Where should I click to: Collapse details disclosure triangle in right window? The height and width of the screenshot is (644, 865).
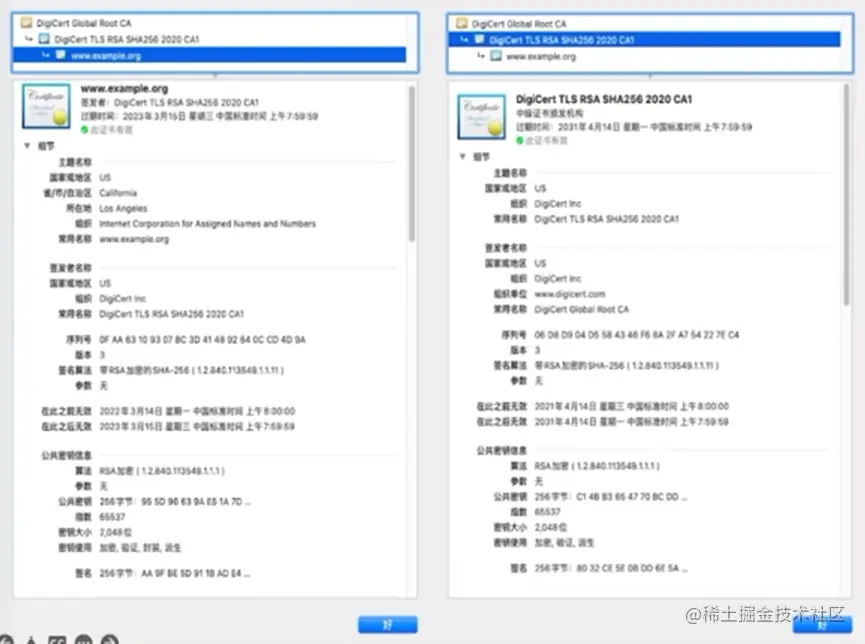[x=462, y=157]
